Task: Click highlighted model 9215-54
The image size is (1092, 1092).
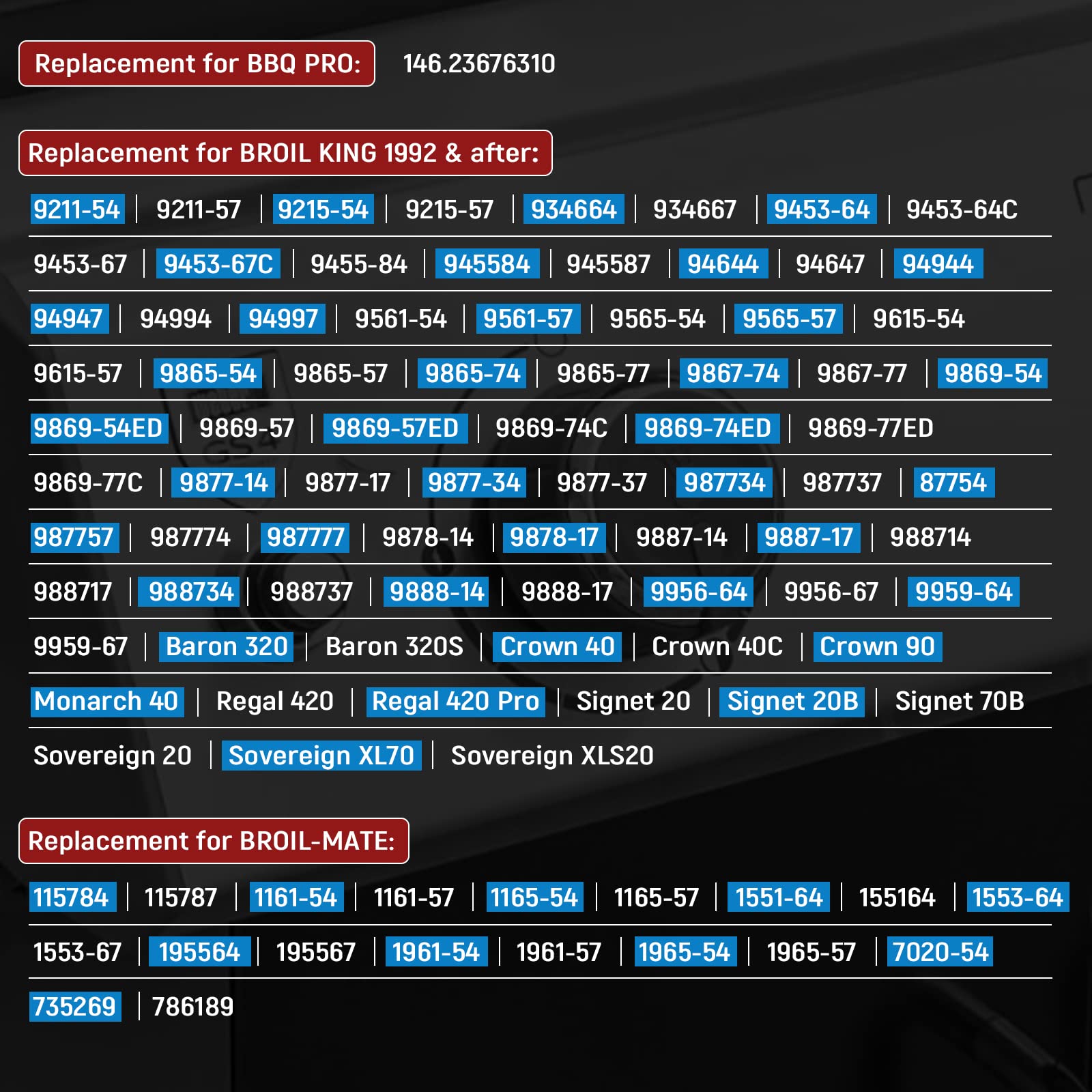Action: (324, 210)
